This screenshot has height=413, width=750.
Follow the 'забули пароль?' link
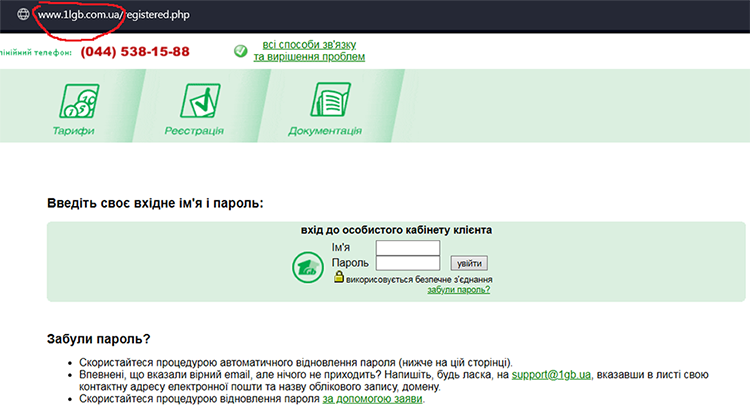(x=459, y=290)
